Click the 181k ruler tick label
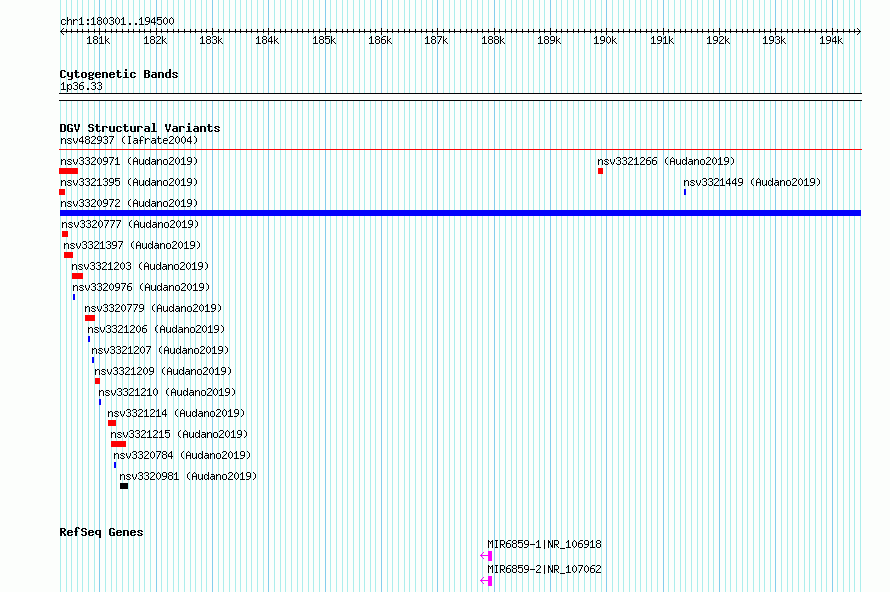This screenshot has width=890, height=592. point(98,40)
